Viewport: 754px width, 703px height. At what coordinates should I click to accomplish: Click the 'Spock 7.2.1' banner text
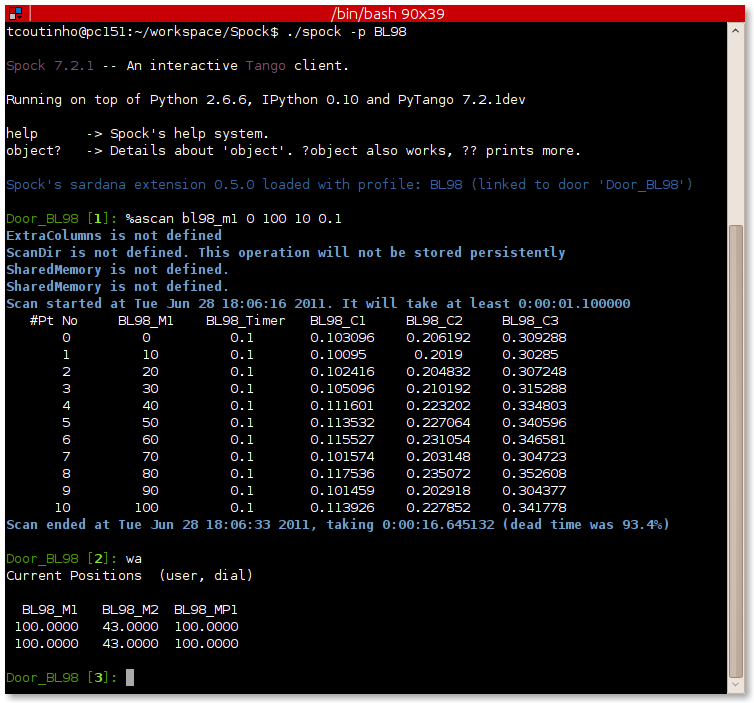coord(50,65)
